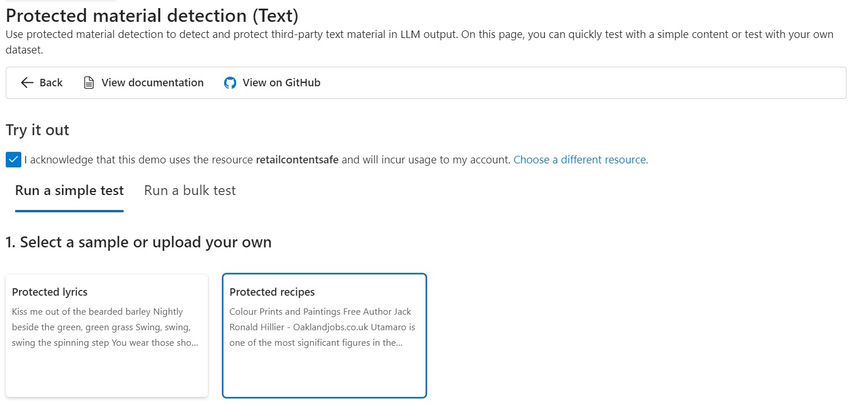
Task: Switch to the Run a bulk test tab
Action: [x=190, y=191]
